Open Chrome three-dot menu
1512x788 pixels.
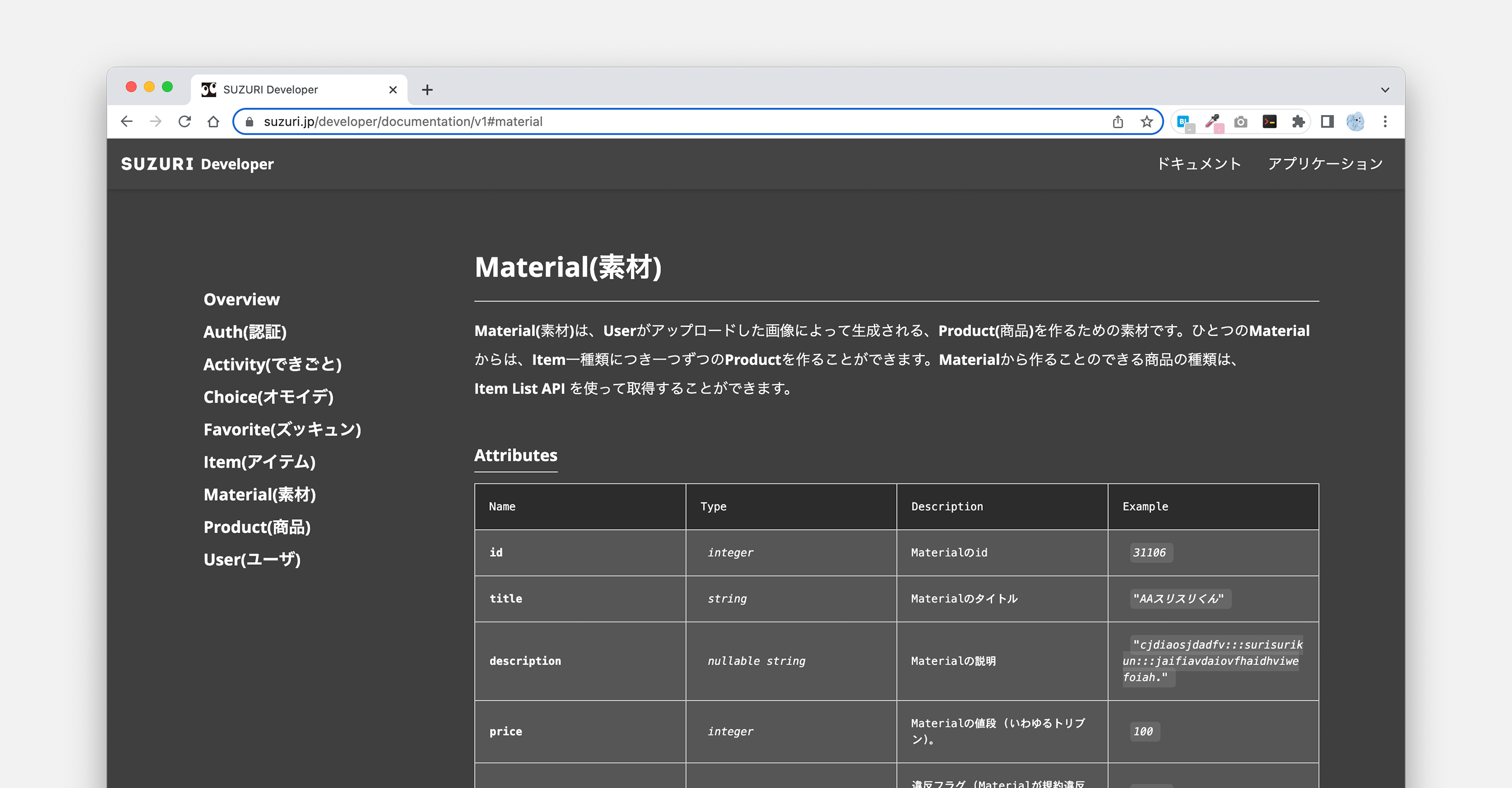coord(1385,121)
